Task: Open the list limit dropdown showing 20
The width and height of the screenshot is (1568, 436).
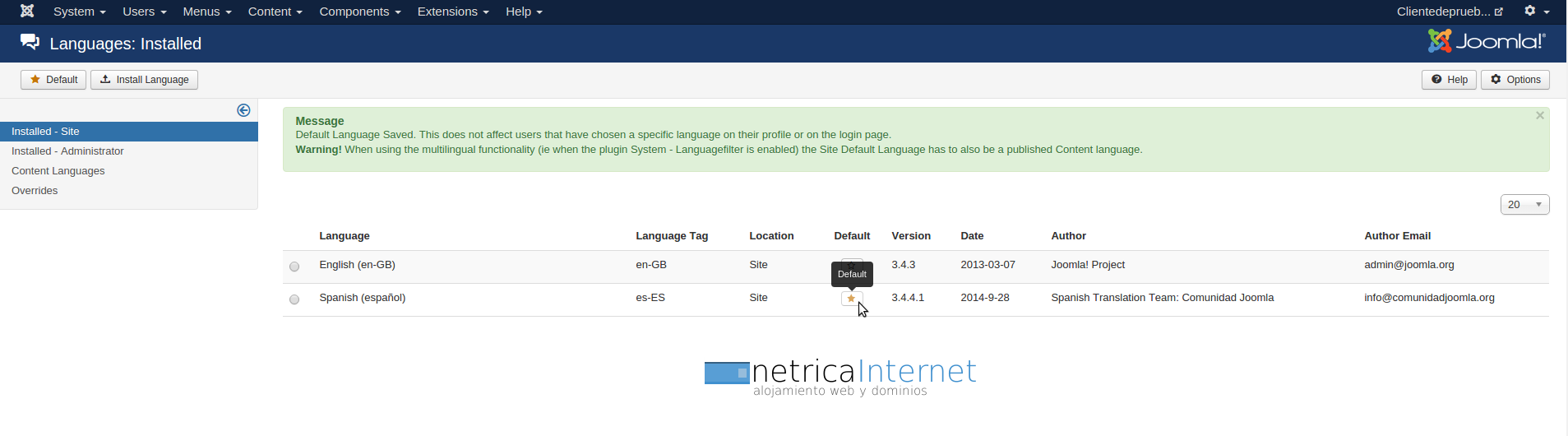Action: [x=1524, y=205]
